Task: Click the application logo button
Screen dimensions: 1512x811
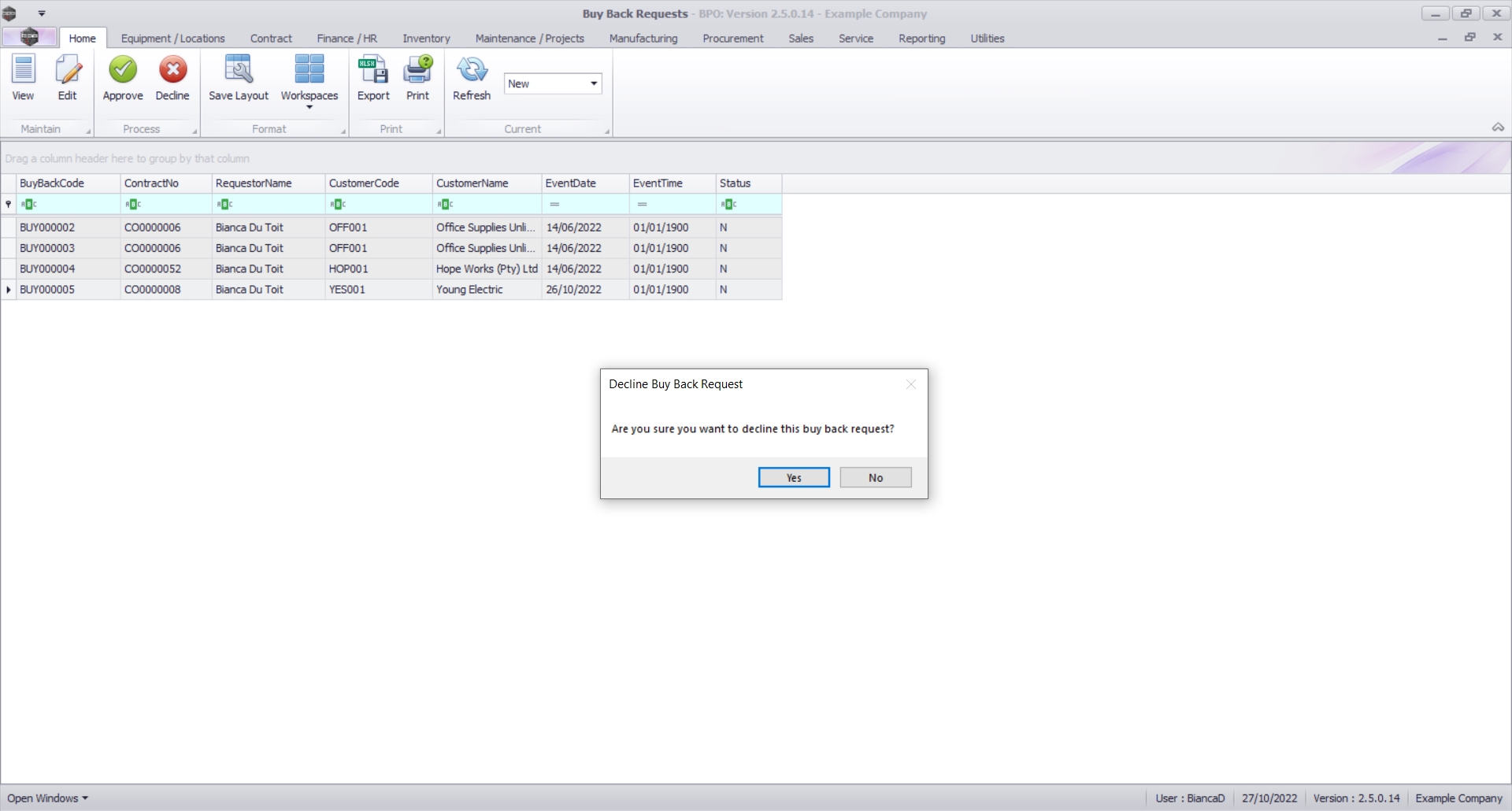Action: (x=29, y=37)
